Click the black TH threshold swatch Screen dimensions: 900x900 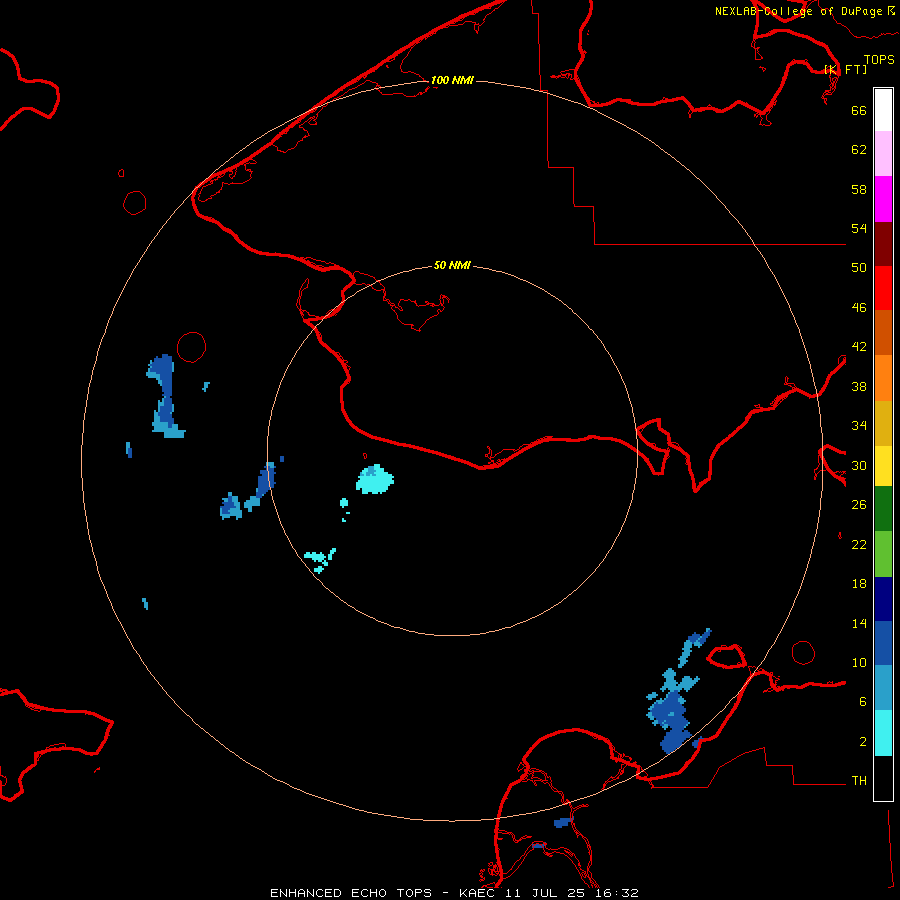[883, 778]
